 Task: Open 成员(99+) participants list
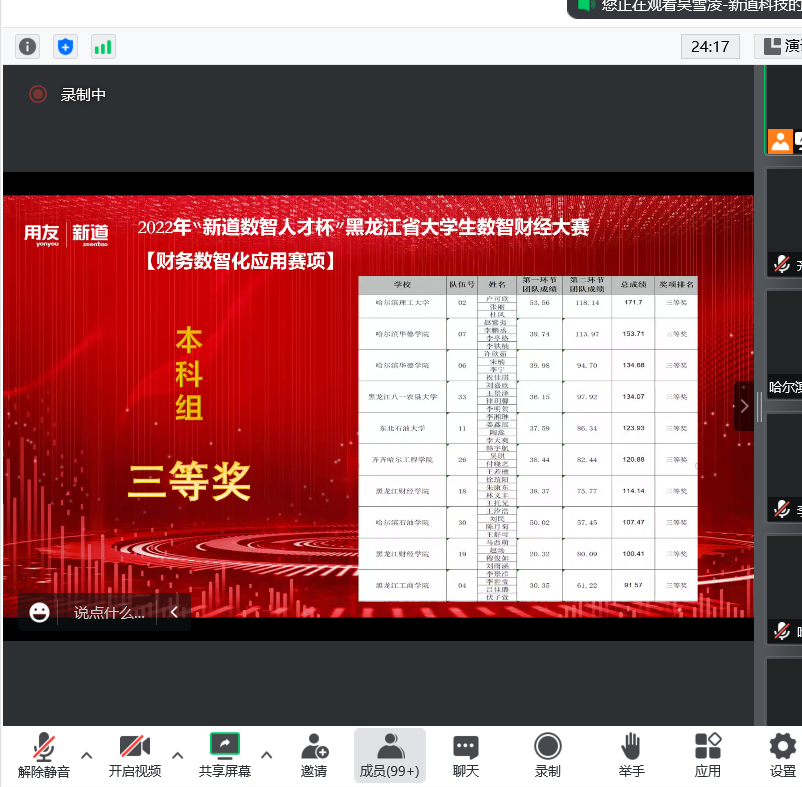(389, 755)
